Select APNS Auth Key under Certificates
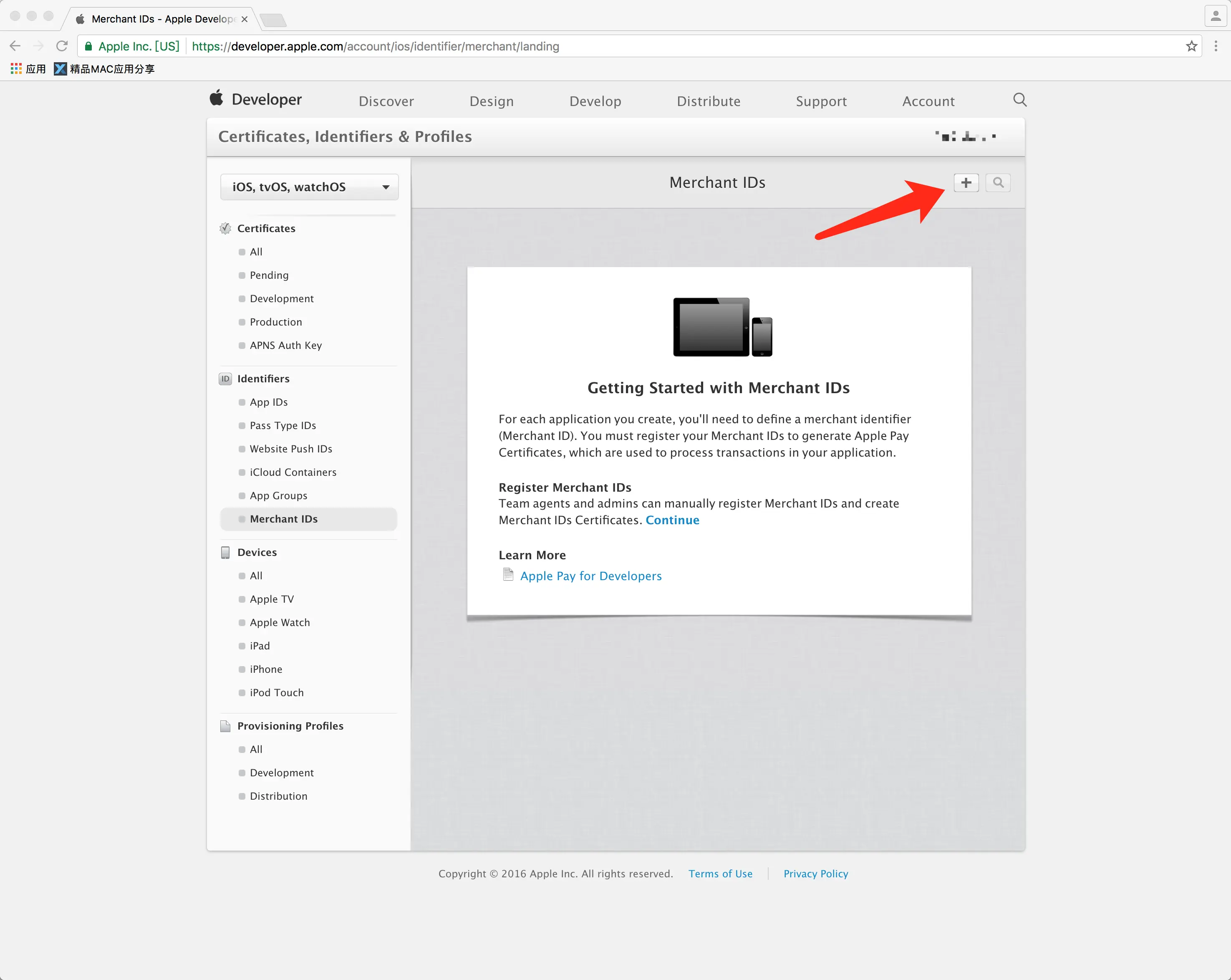This screenshot has height=980, width=1231. tap(285, 346)
